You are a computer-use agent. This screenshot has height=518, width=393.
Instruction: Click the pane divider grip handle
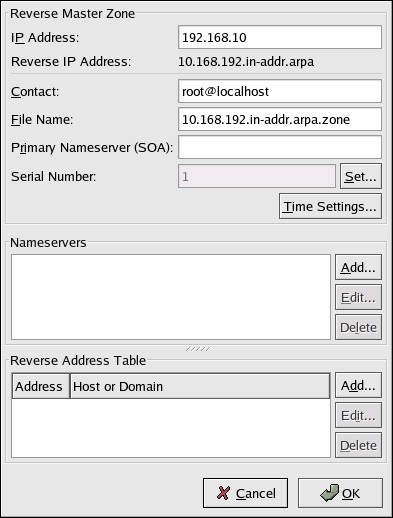point(198,349)
